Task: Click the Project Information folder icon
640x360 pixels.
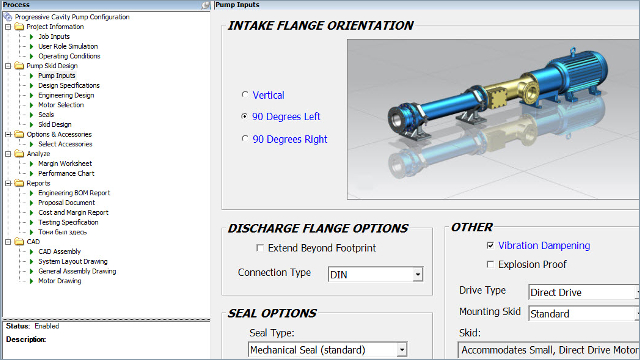Action: (x=19, y=27)
